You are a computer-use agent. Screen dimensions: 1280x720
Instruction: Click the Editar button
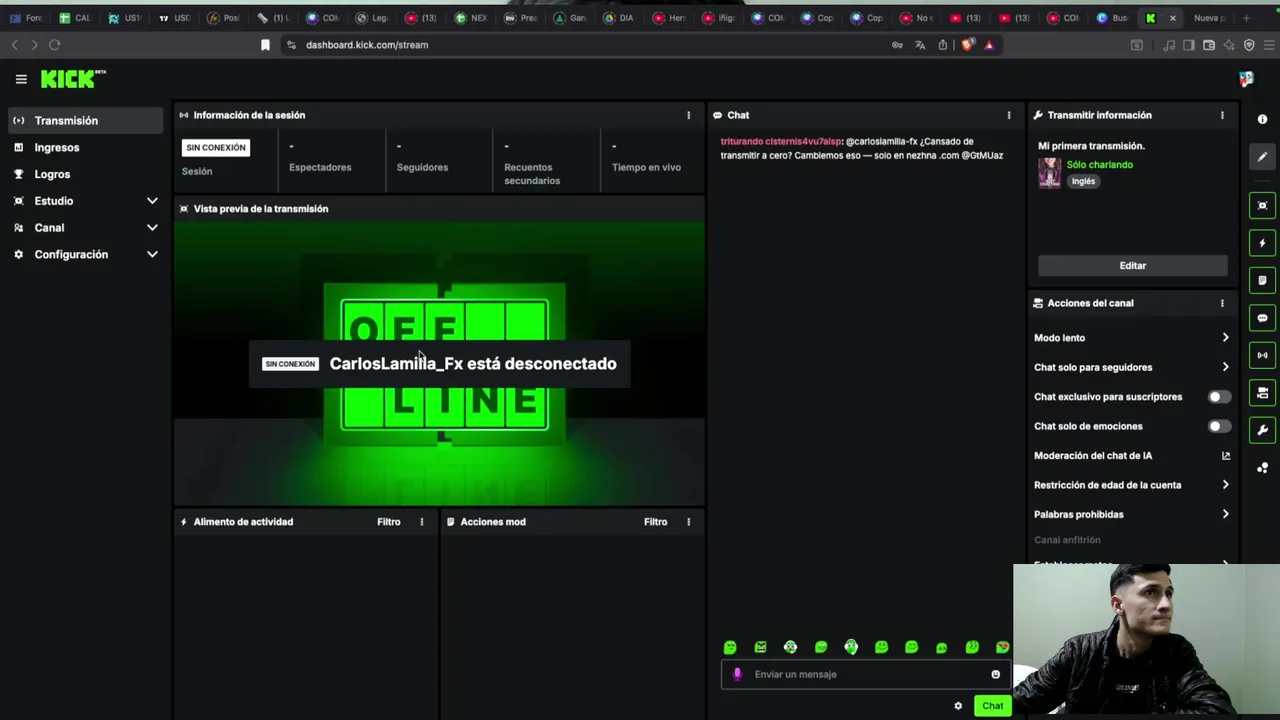pyautogui.click(x=1132, y=266)
